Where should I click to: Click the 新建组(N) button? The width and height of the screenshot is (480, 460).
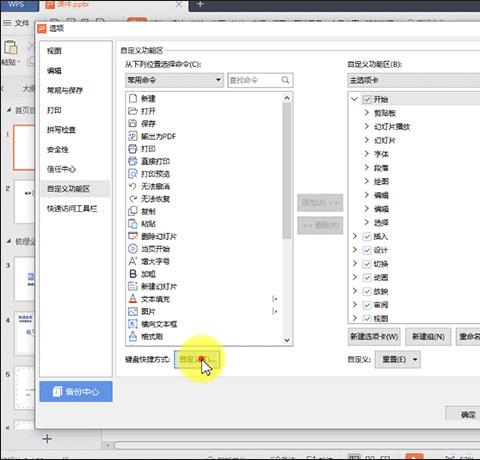click(x=428, y=337)
